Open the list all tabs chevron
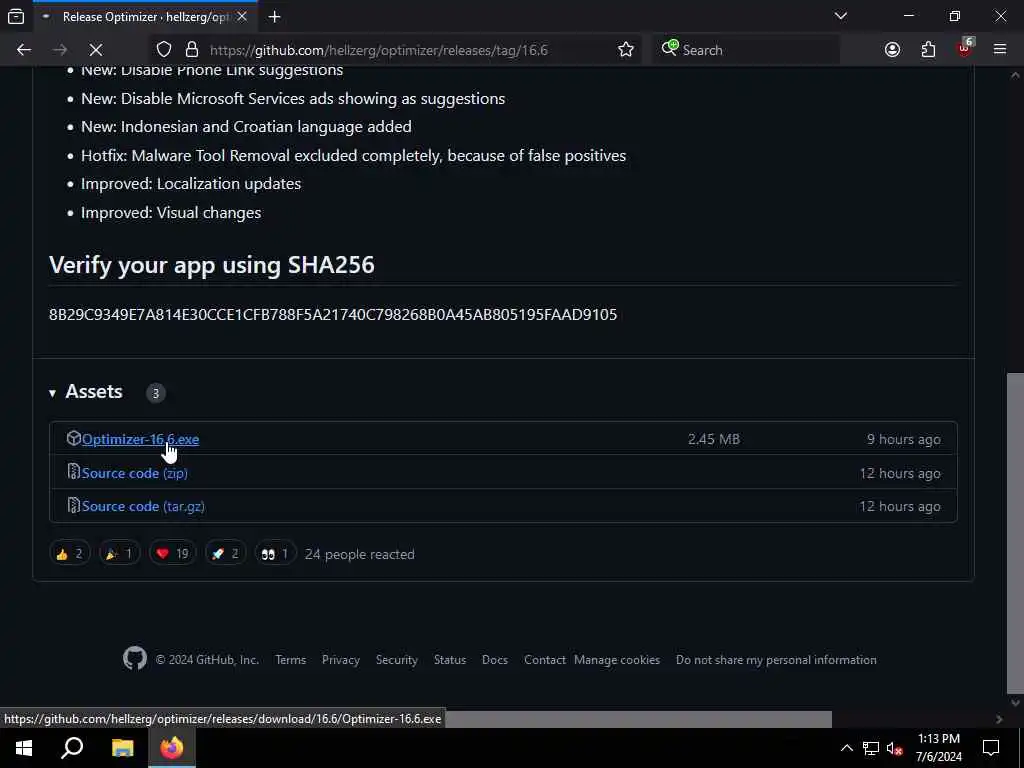The height and width of the screenshot is (768, 1024). pyautogui.click(x=841, y=16)
